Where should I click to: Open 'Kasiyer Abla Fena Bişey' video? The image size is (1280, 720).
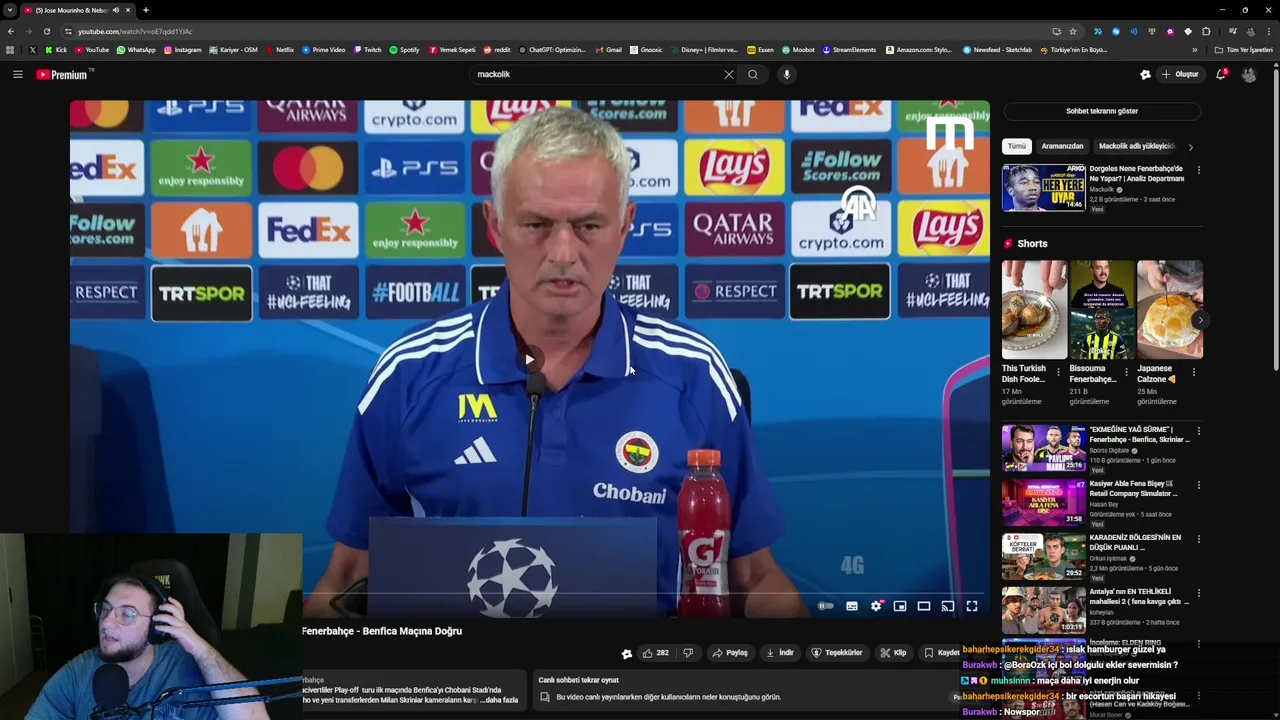tap(1043, 502)
